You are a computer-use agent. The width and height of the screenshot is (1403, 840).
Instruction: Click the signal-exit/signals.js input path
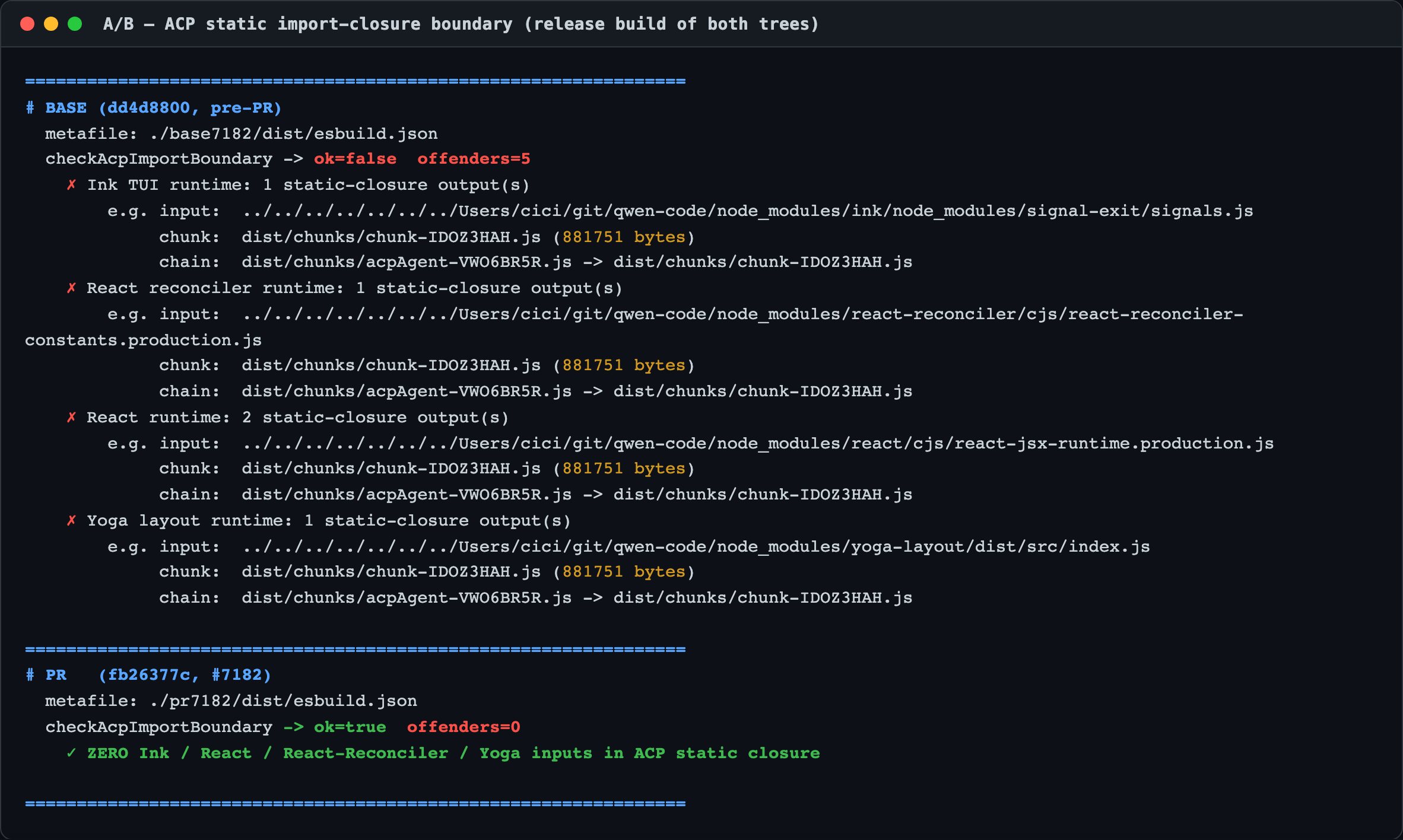[748, 211]
